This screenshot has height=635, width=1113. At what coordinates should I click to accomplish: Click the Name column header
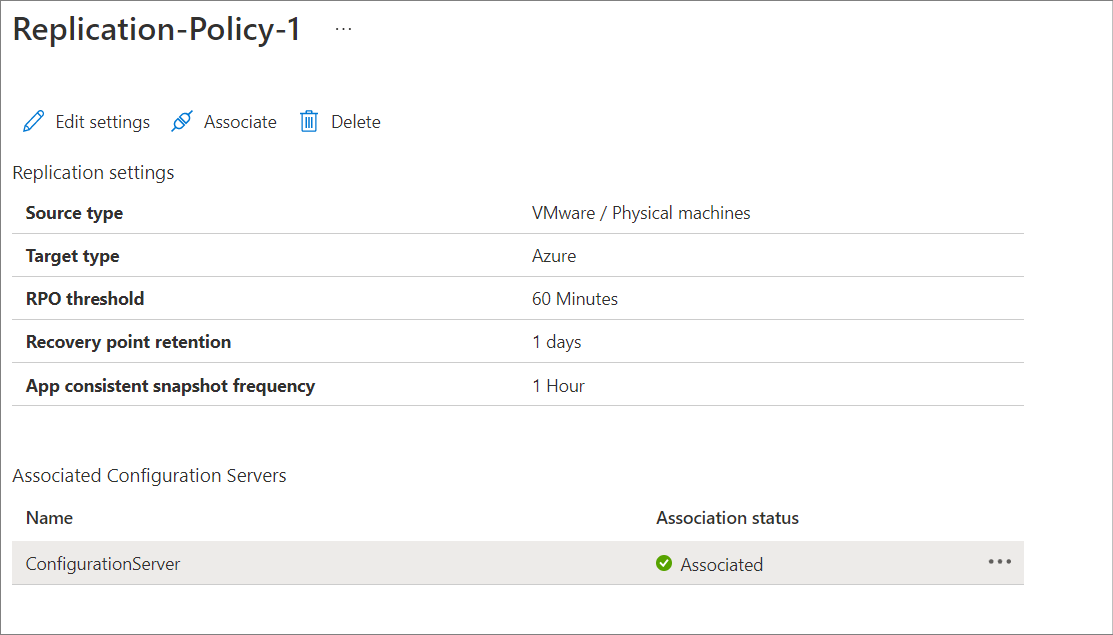pos(48,517)
